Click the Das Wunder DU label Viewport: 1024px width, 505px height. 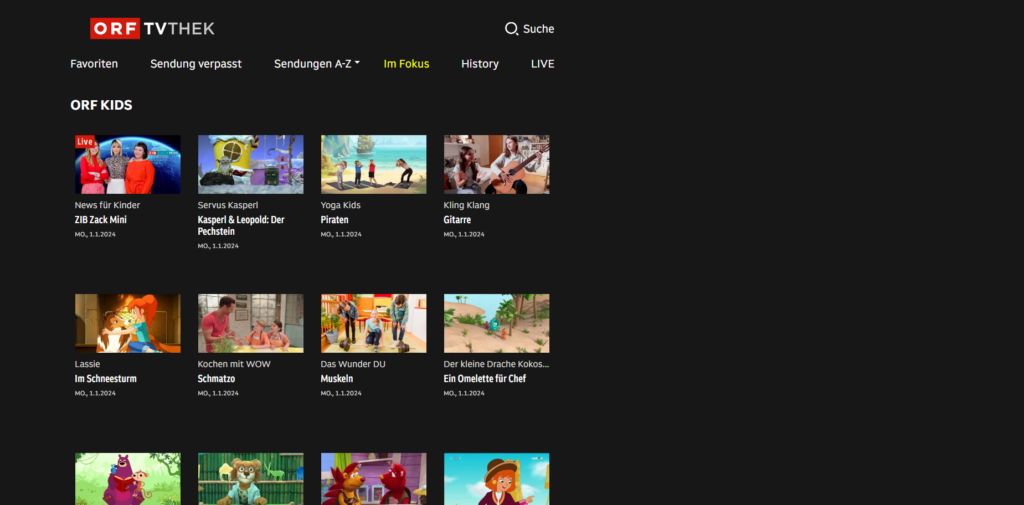(x=353, y=364)
